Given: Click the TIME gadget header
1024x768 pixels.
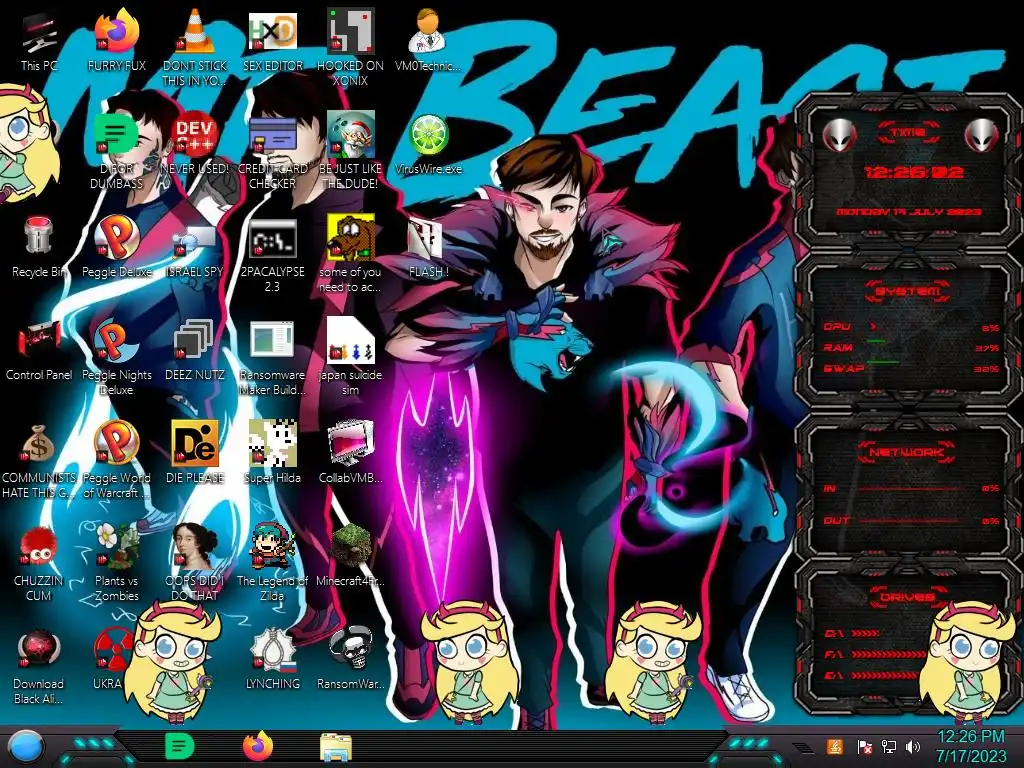Looking at the screenshot, I should [x=908, y=133].
